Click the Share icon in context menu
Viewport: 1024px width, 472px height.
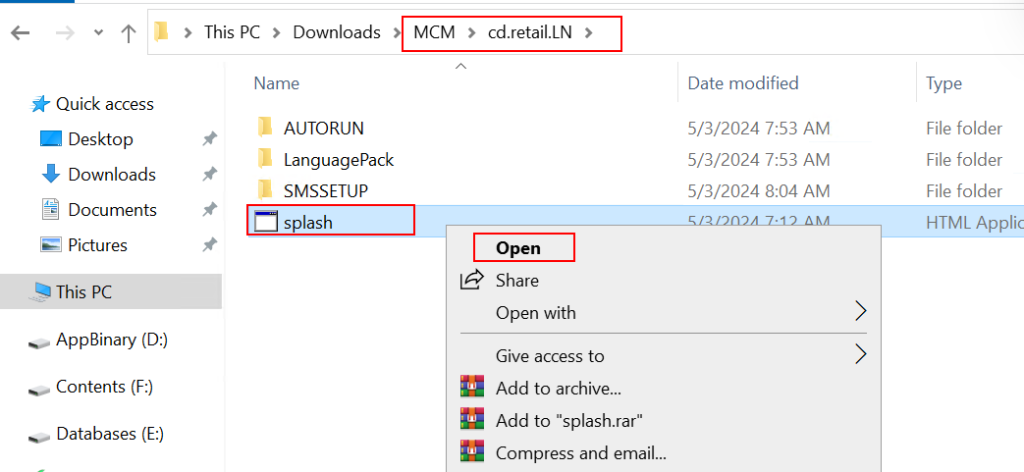pos(472,281)
